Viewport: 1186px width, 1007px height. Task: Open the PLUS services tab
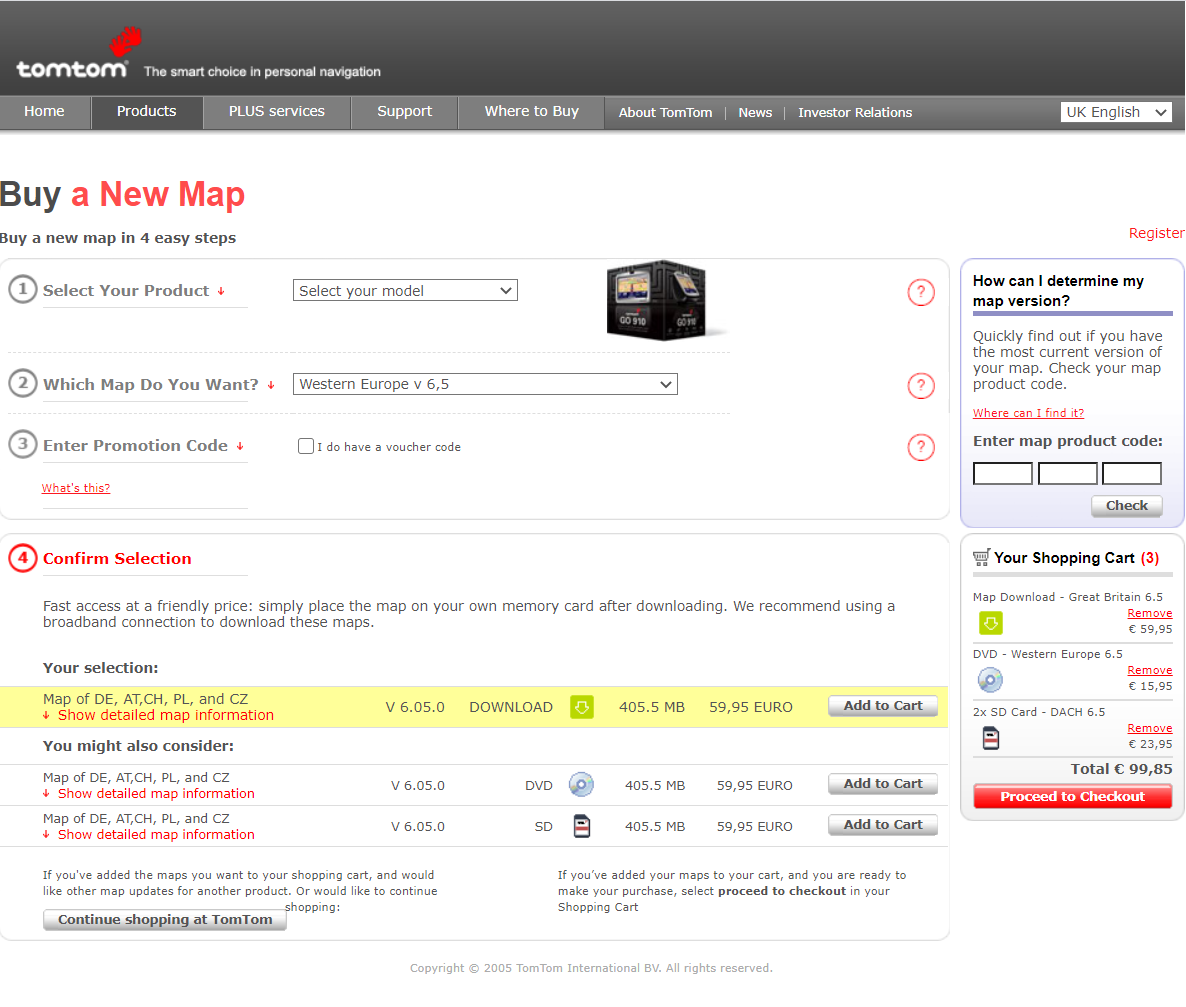[x=277, y=112]
